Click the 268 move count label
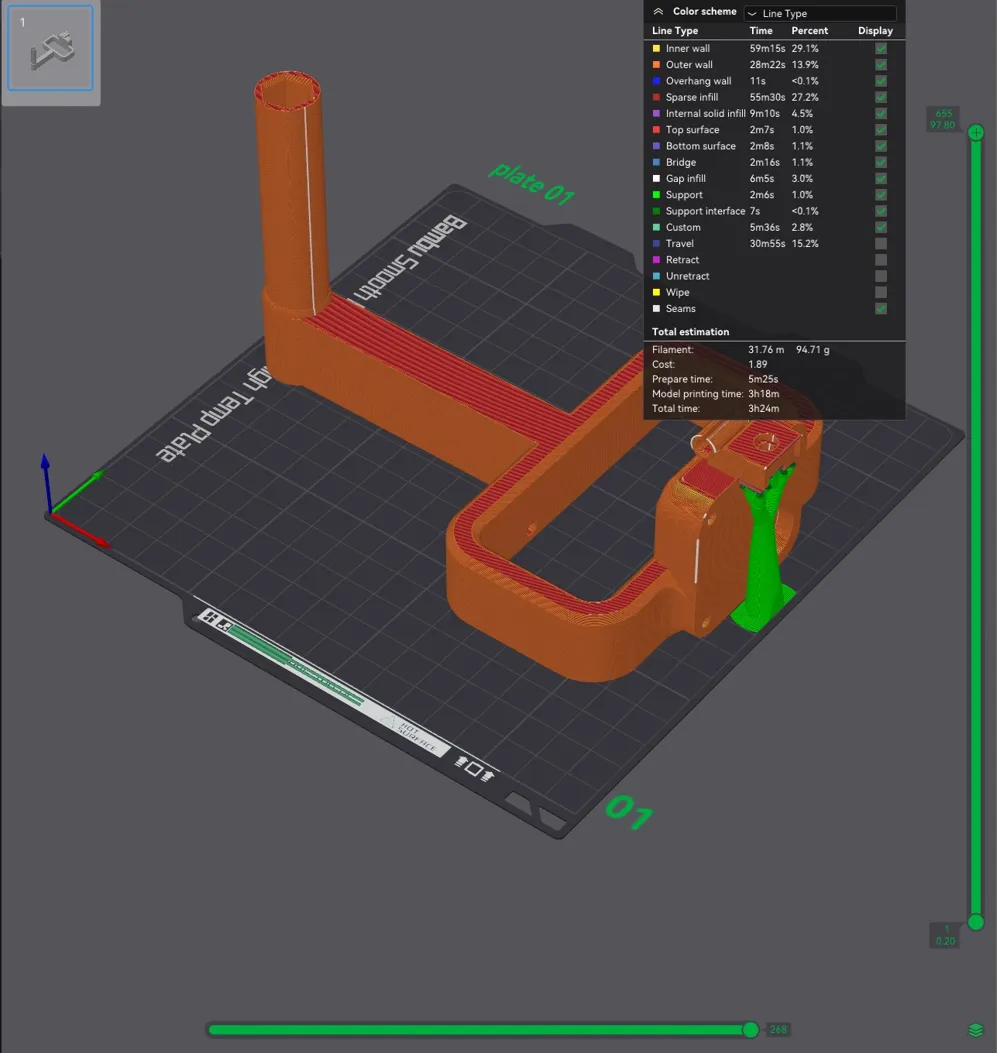Image resolution: width=1000 pixels, height=1053 pixels. [x=777, y=1030]
